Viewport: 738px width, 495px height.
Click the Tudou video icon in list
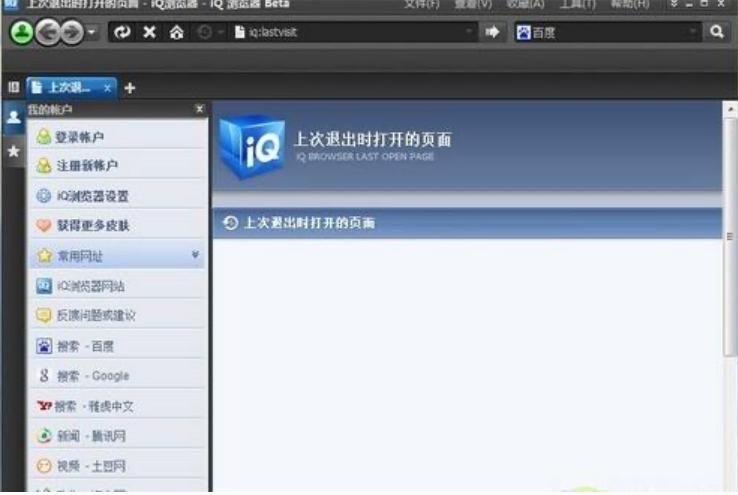pos(44,466)
